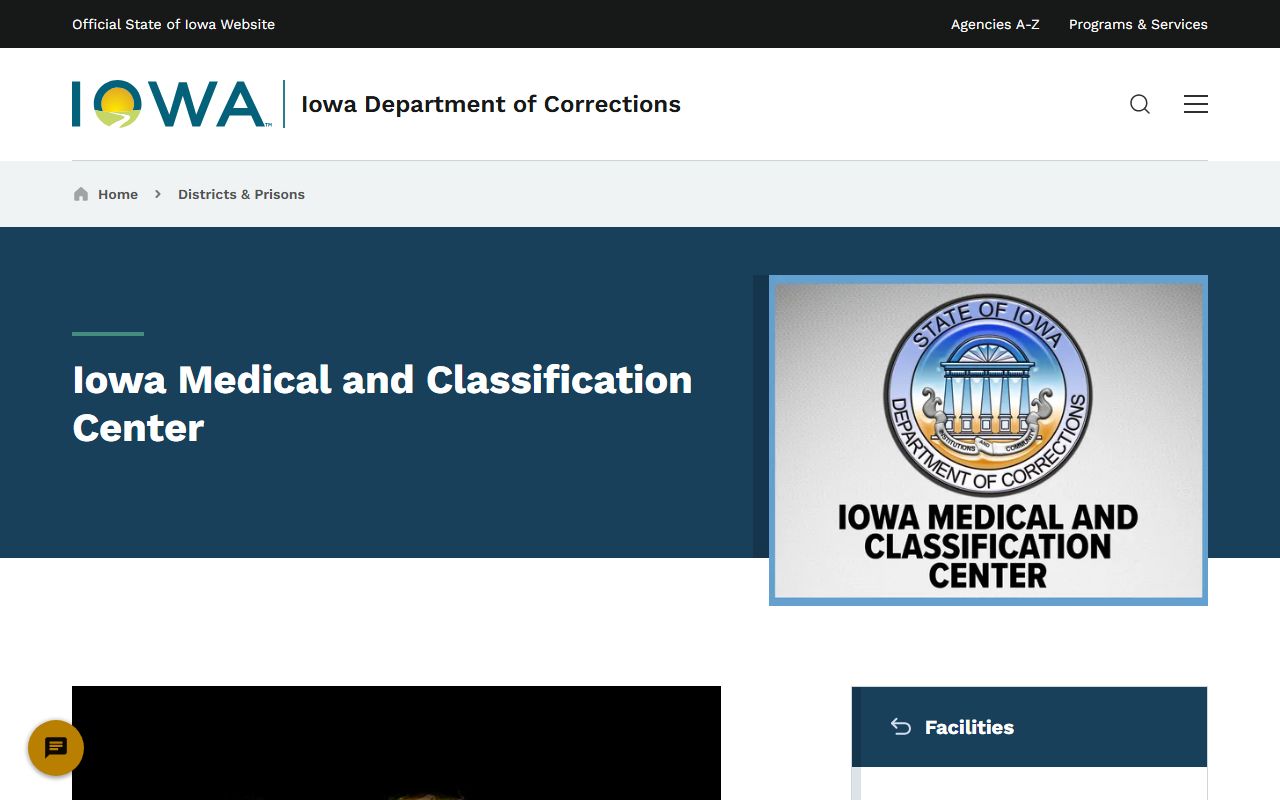Click the Iowa state logo
Viewport: 1280px width, 800px height.
coord(170,104)
